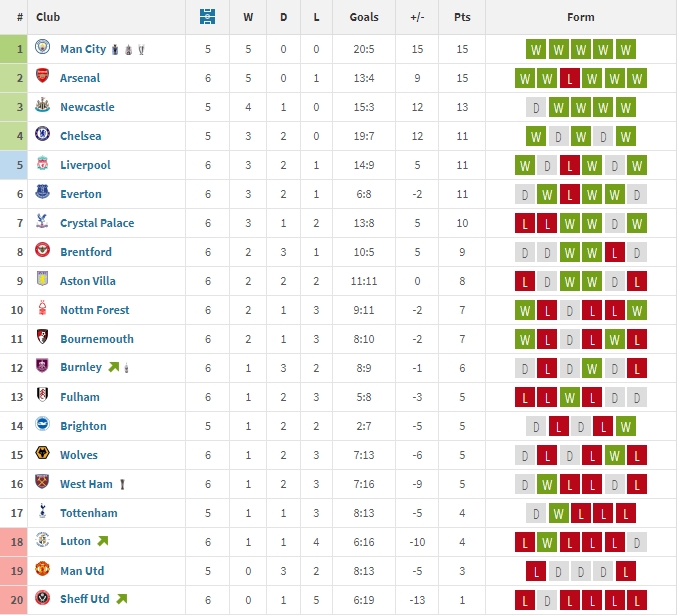Sort the table by Pts column

click(x=462, y=17)
